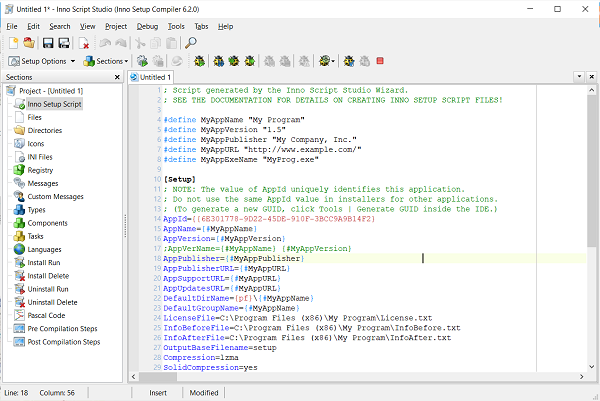The width and height of the screenshot is (600, 401).
Task: Open the Components section
Action: 47,223
